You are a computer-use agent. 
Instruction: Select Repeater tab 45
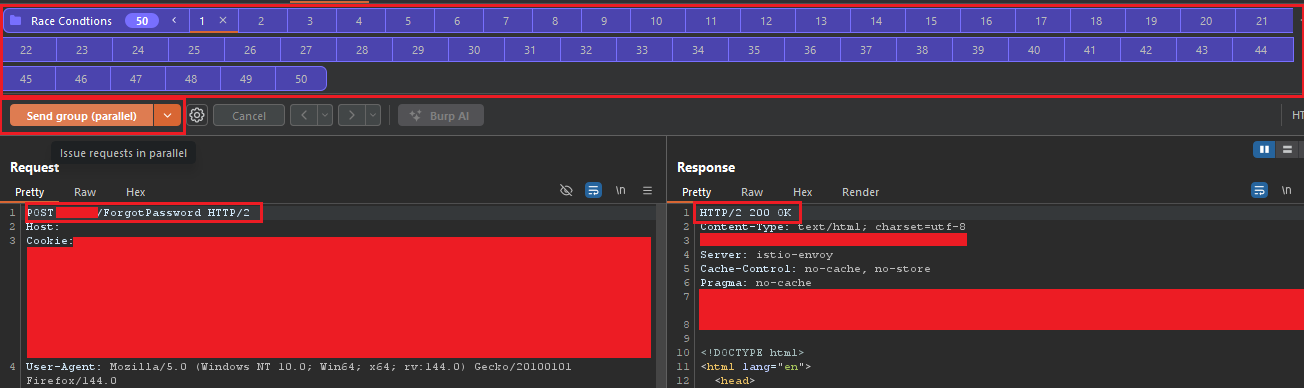pyautogui.click(x=26, y=79)
